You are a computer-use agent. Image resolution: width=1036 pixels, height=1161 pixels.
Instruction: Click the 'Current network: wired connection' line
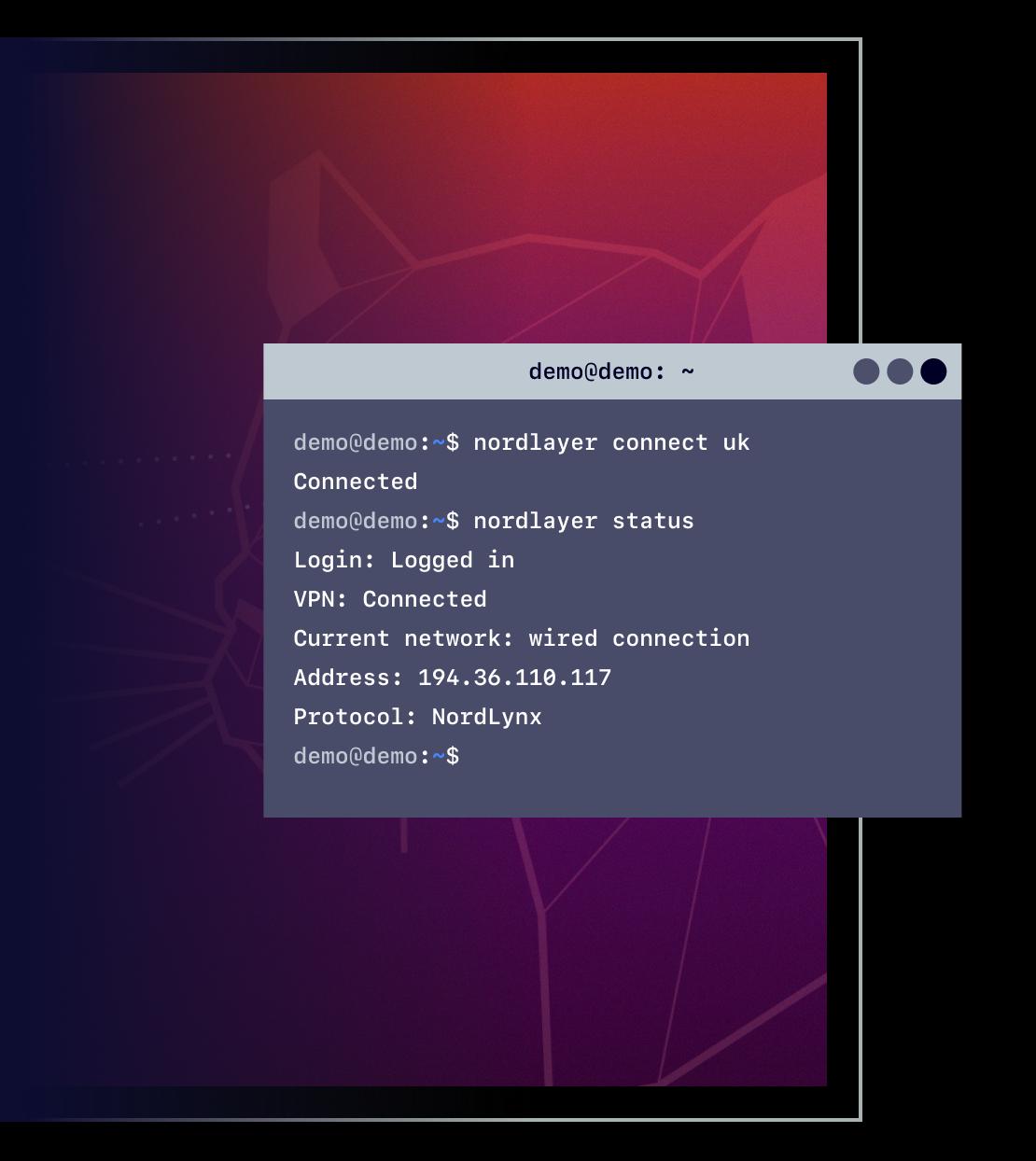coord(522,638)
